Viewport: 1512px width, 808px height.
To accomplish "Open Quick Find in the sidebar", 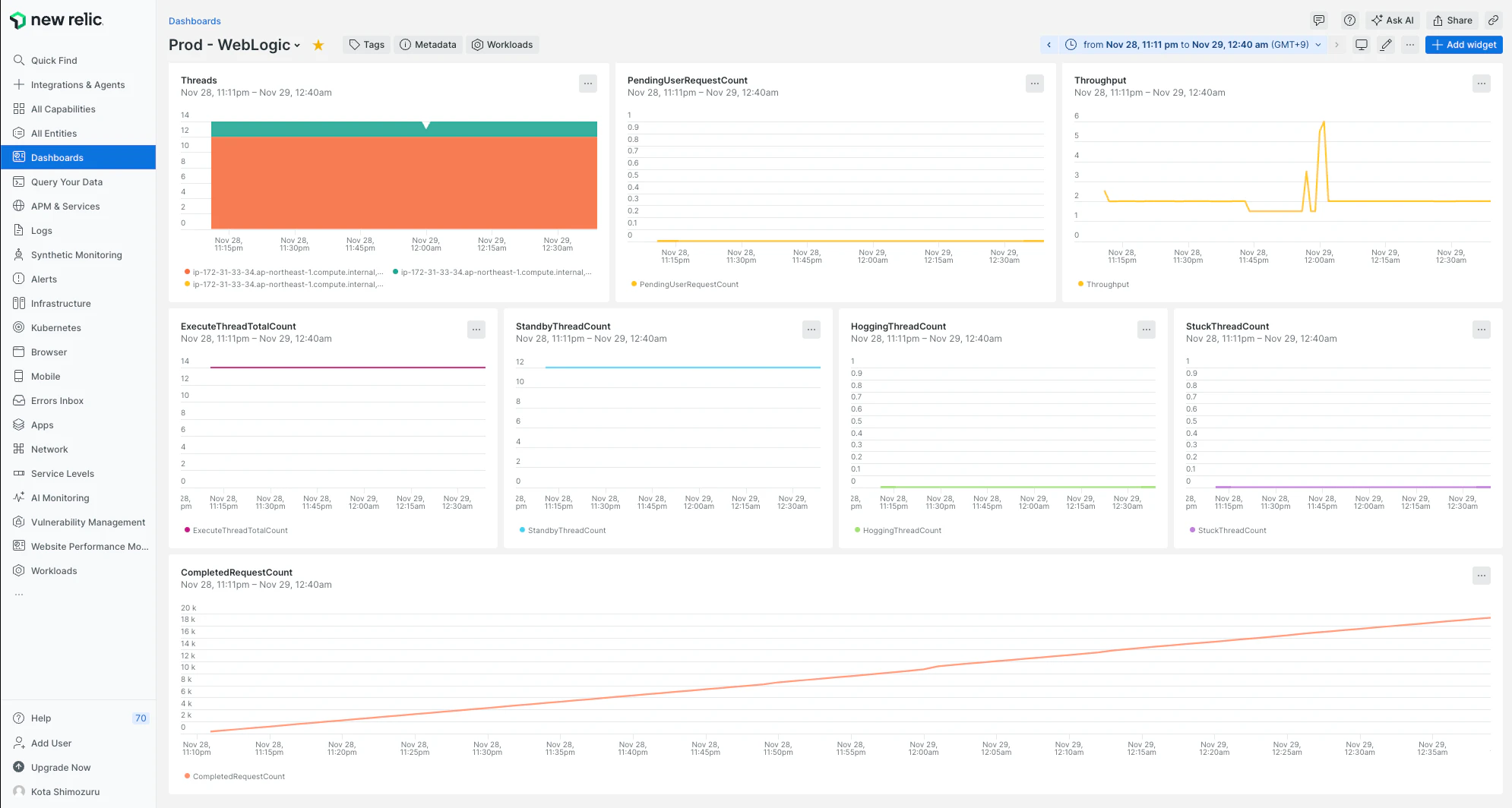I will pos(78,61).
